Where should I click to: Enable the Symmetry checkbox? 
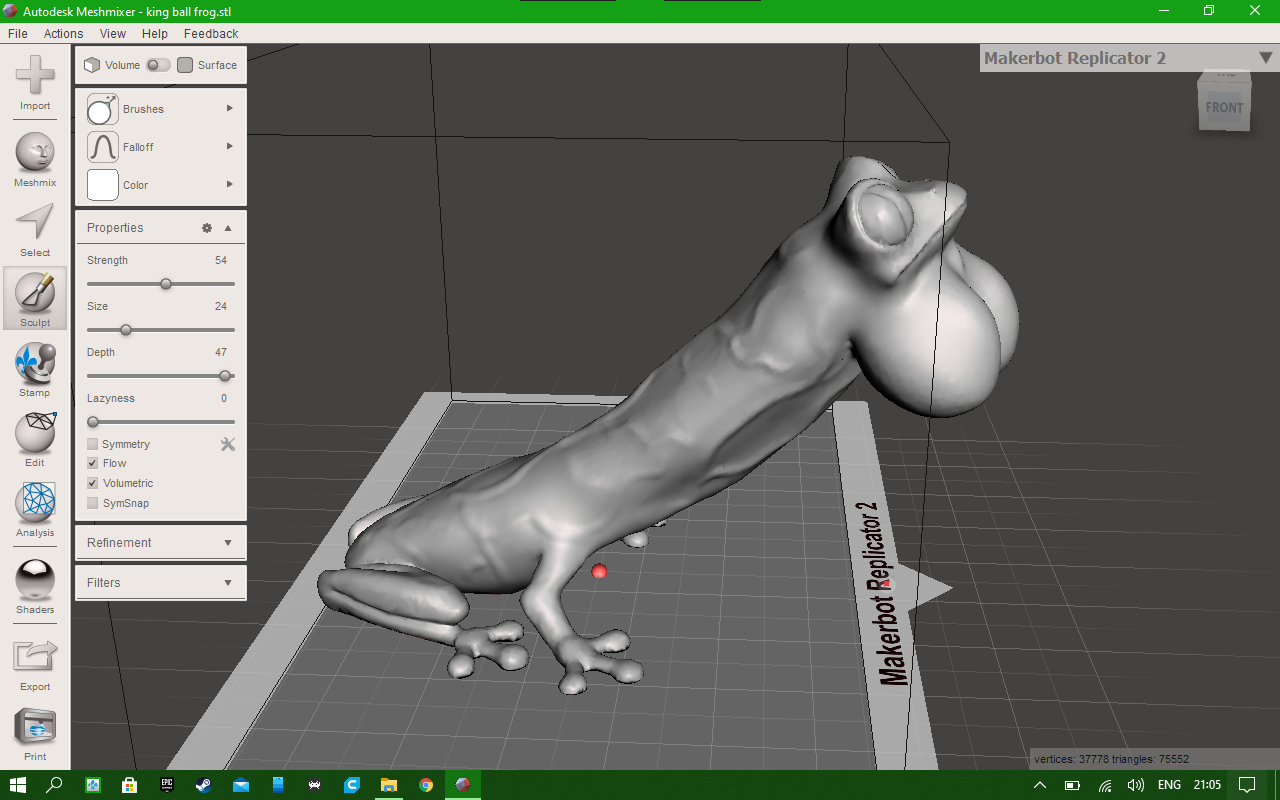point(93,444)
